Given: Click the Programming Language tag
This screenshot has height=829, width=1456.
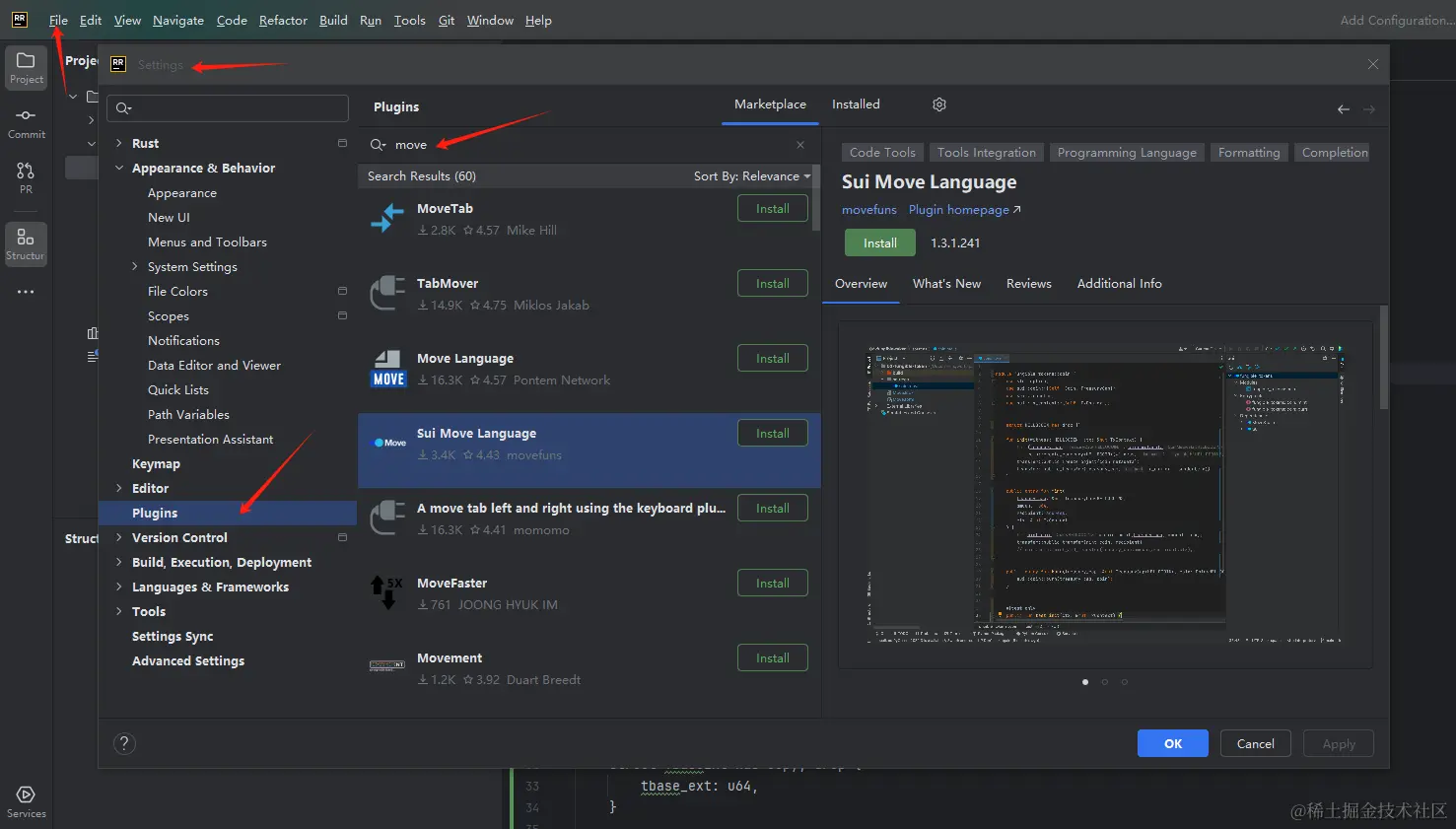Looking at the screenshot, I should (1127, 153).
